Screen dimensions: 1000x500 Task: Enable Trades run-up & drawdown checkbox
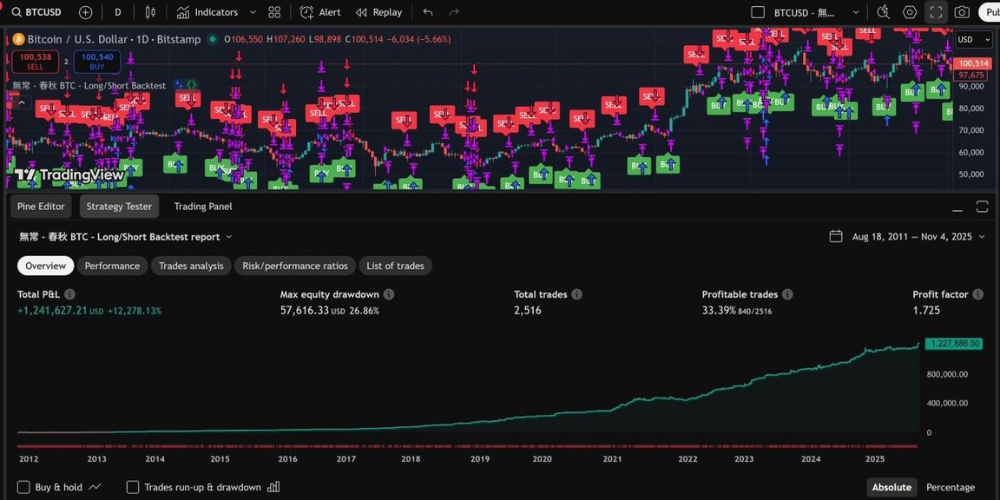tap(133, 487)
